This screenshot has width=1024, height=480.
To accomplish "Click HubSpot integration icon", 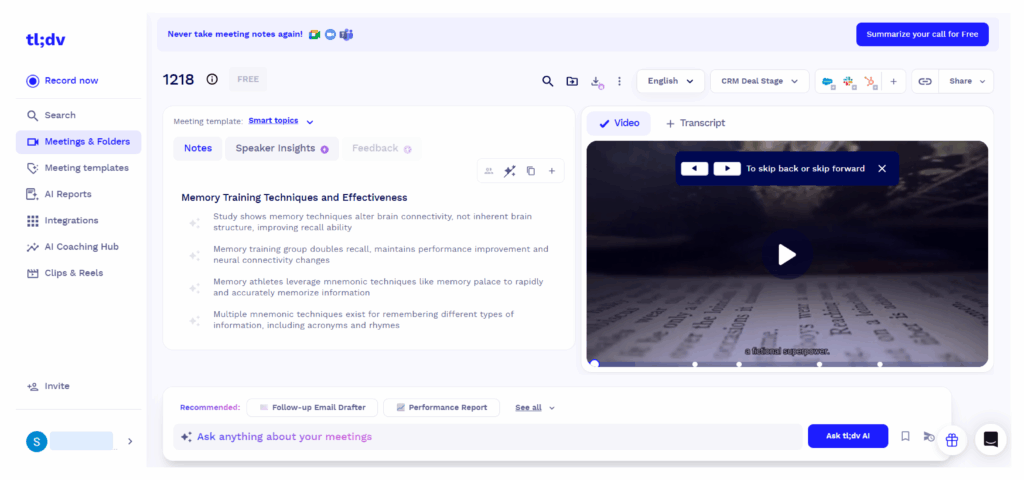I will [871, 82].
